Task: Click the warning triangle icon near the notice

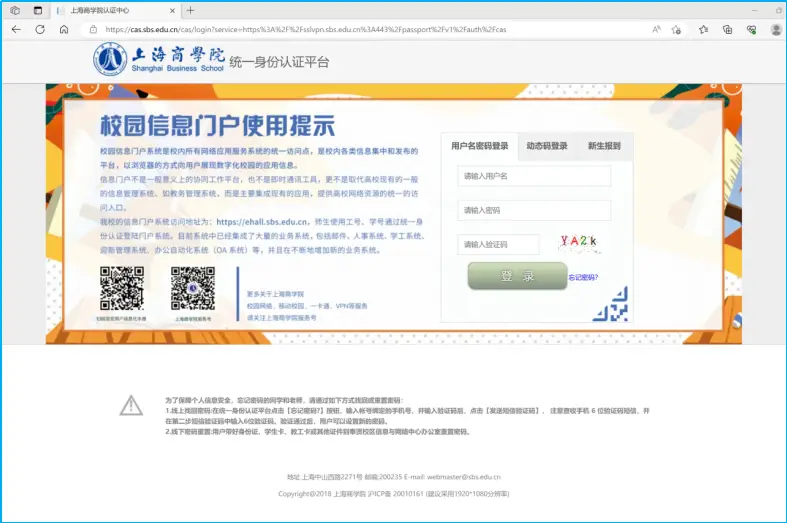Action: pyautogui.click(x=131, y=406)
